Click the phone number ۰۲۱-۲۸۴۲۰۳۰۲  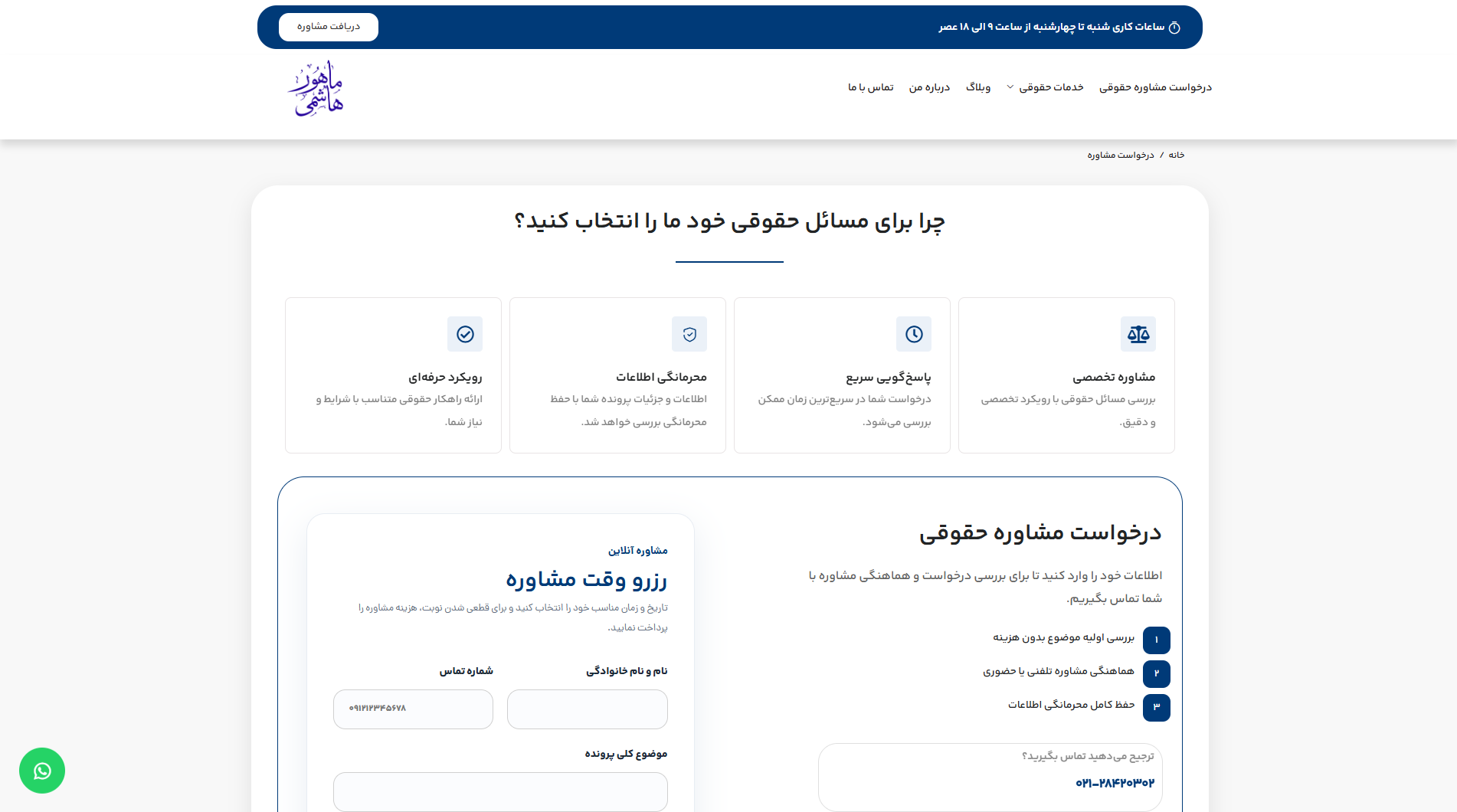coord(1115,783)
